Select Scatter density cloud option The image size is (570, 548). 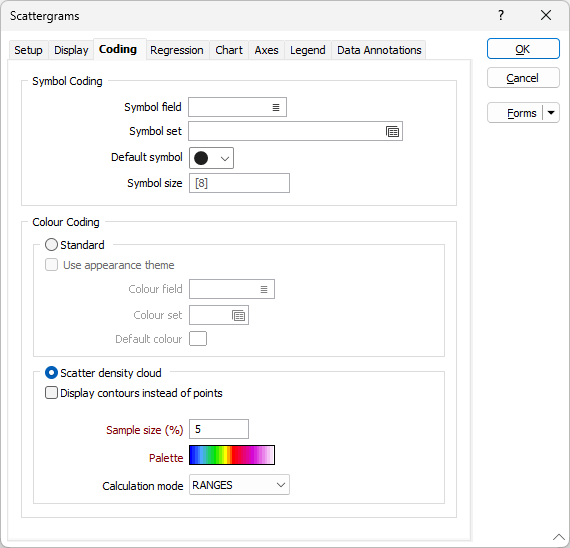[51, 373]
